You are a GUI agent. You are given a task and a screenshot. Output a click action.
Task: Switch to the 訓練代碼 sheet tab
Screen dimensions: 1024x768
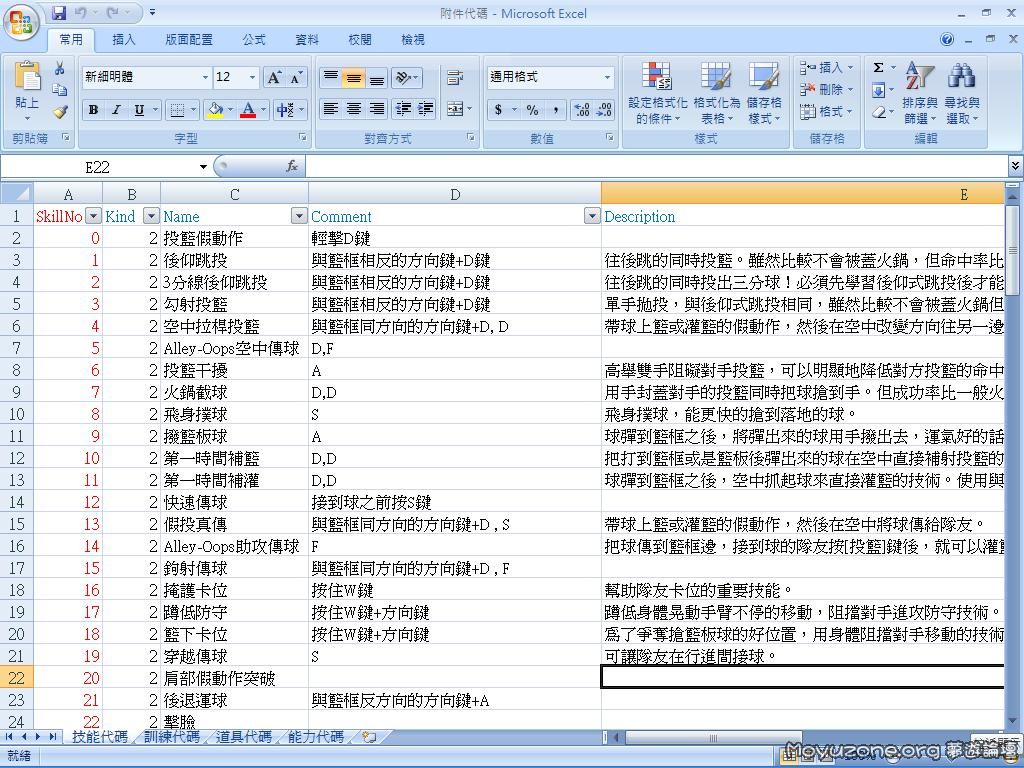171,737
